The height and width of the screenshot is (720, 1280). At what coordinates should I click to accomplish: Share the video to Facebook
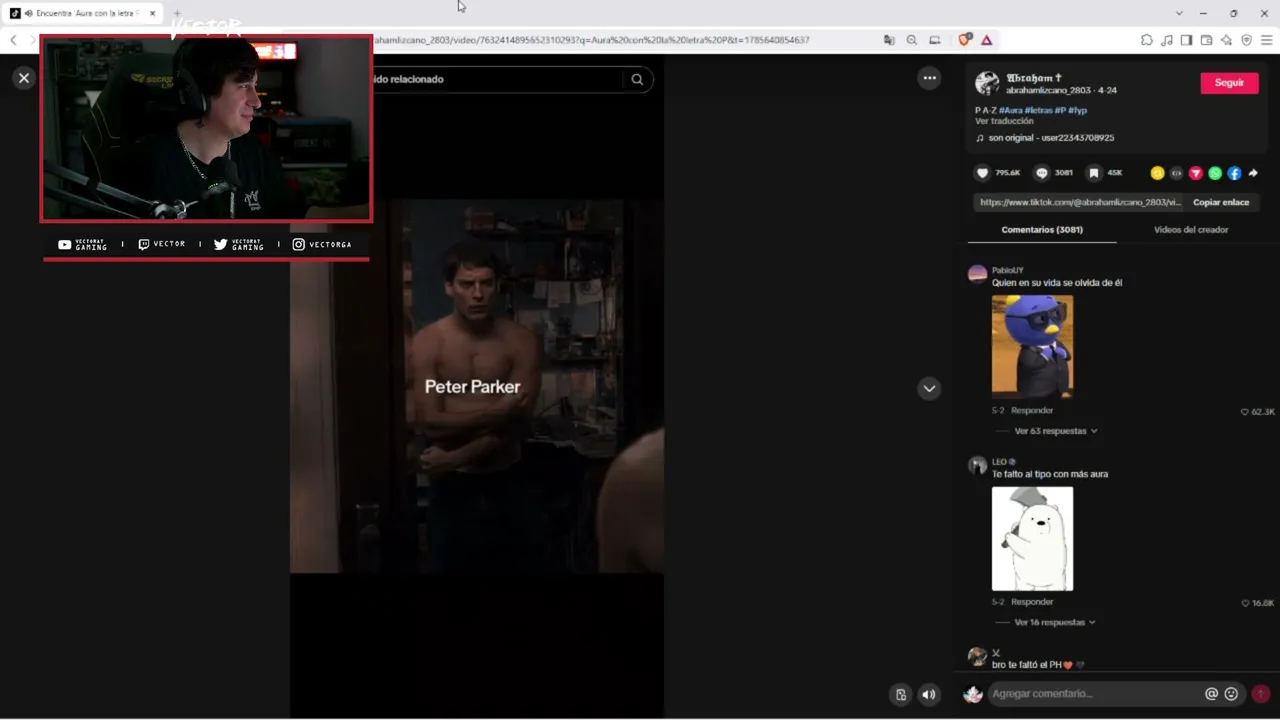pos(1234,173)
